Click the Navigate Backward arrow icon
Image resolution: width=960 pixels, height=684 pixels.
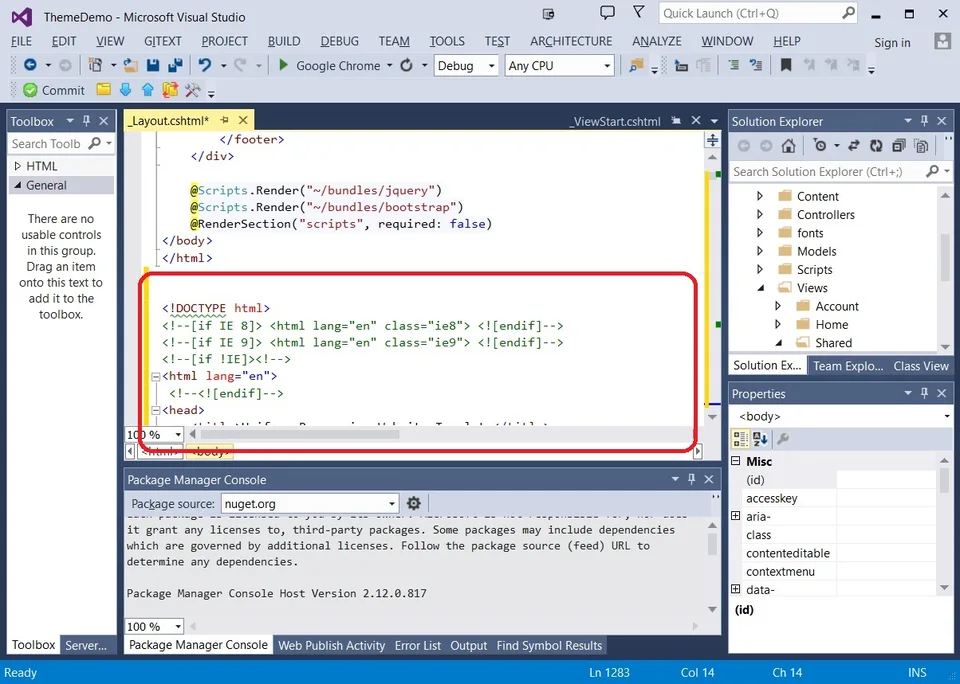[x=29, y=65]
